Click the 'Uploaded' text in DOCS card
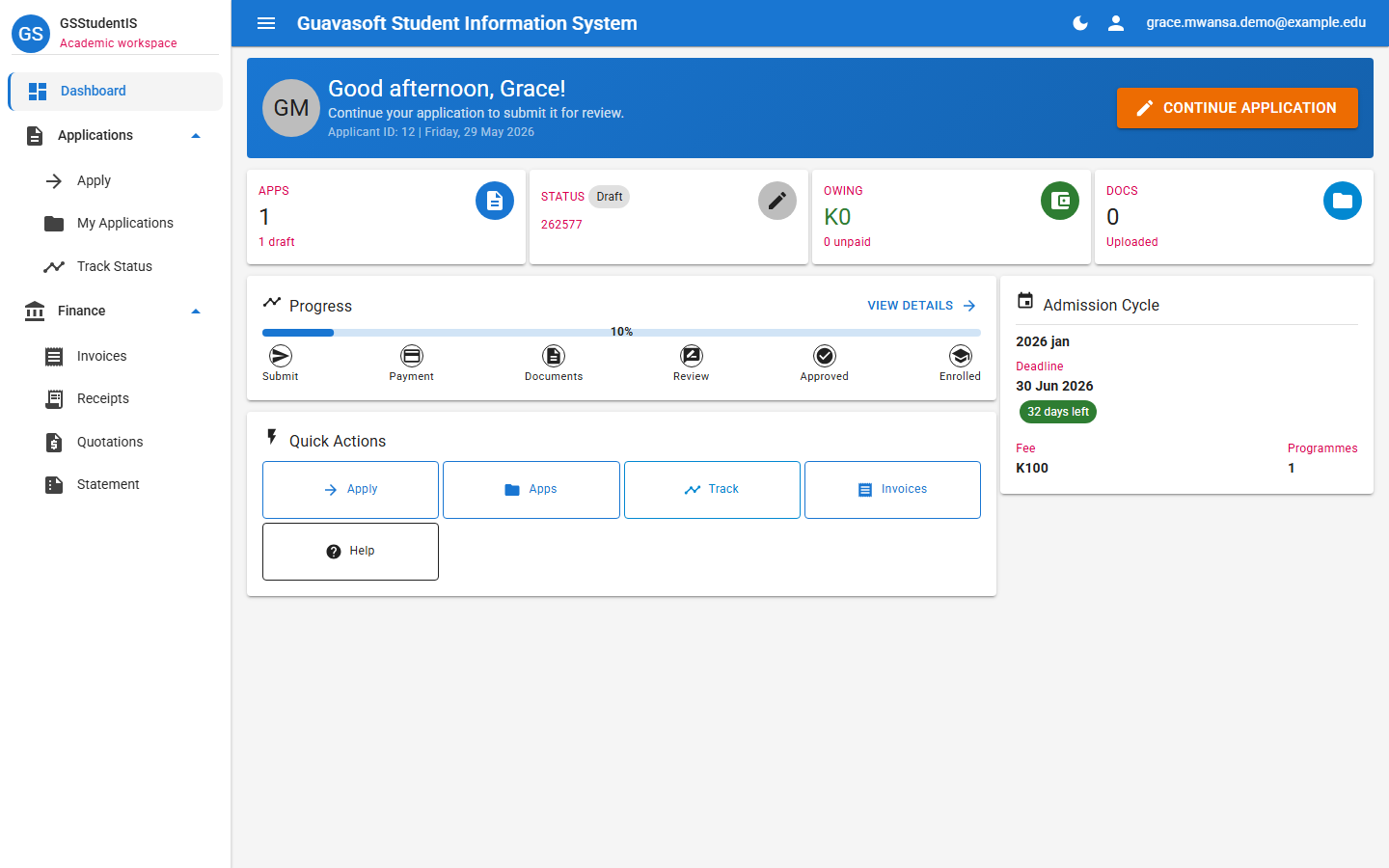 coord(1132,242)
